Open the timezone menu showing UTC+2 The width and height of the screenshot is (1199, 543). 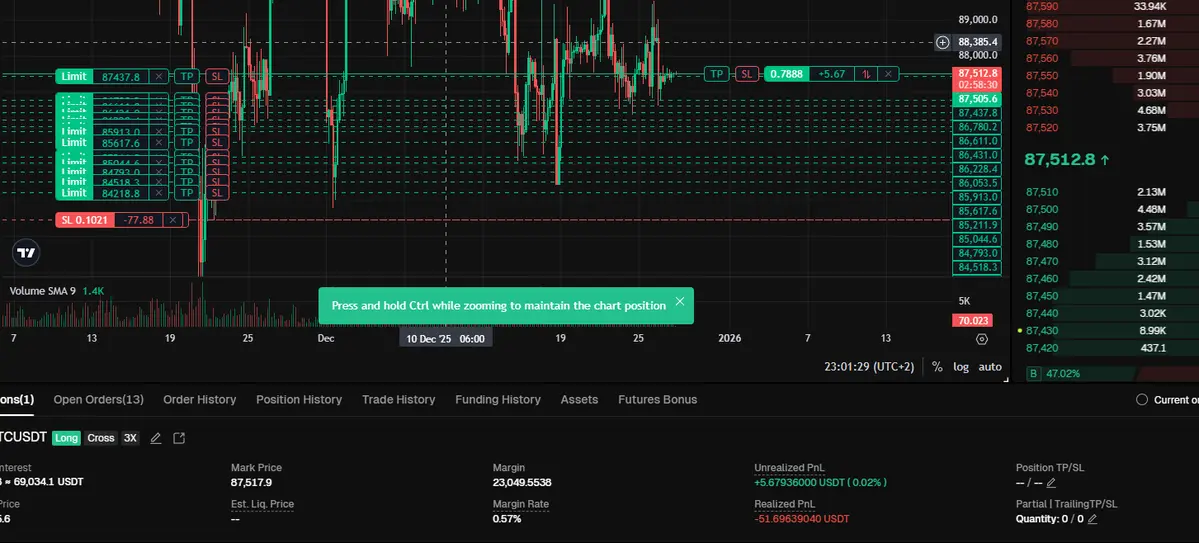coord(869,367)
